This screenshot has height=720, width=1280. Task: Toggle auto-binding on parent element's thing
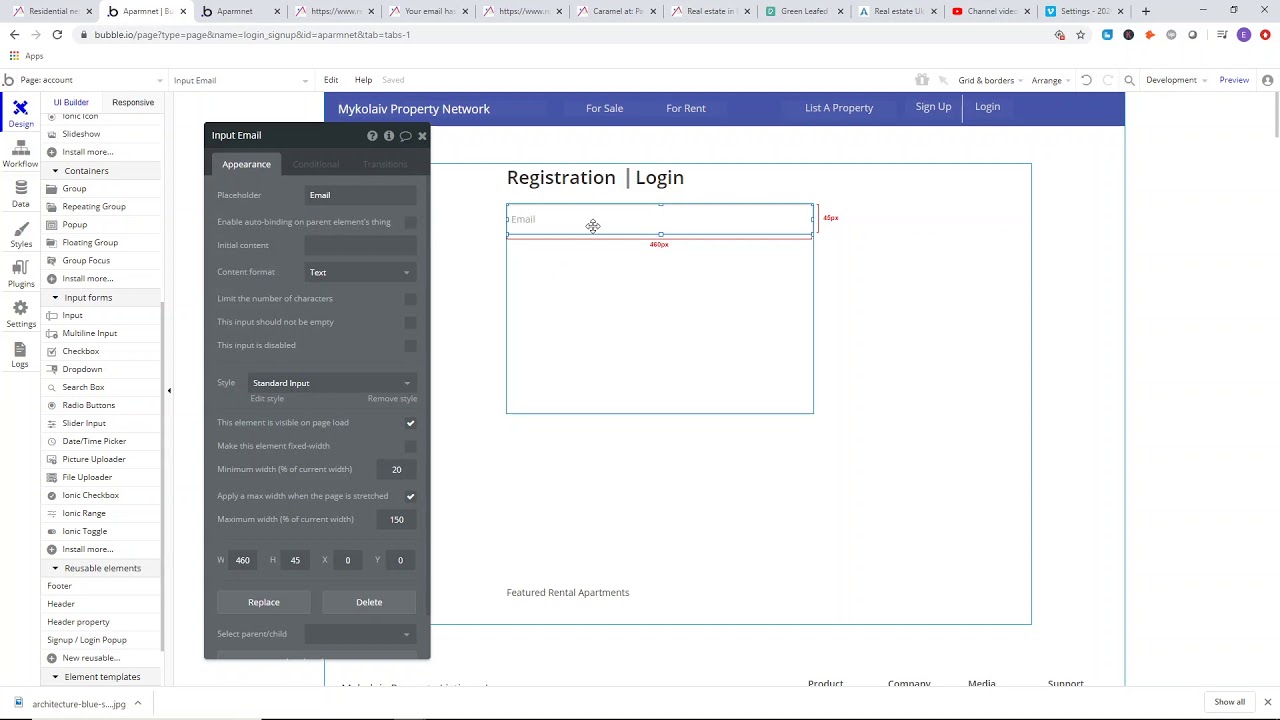pos(410,222)
